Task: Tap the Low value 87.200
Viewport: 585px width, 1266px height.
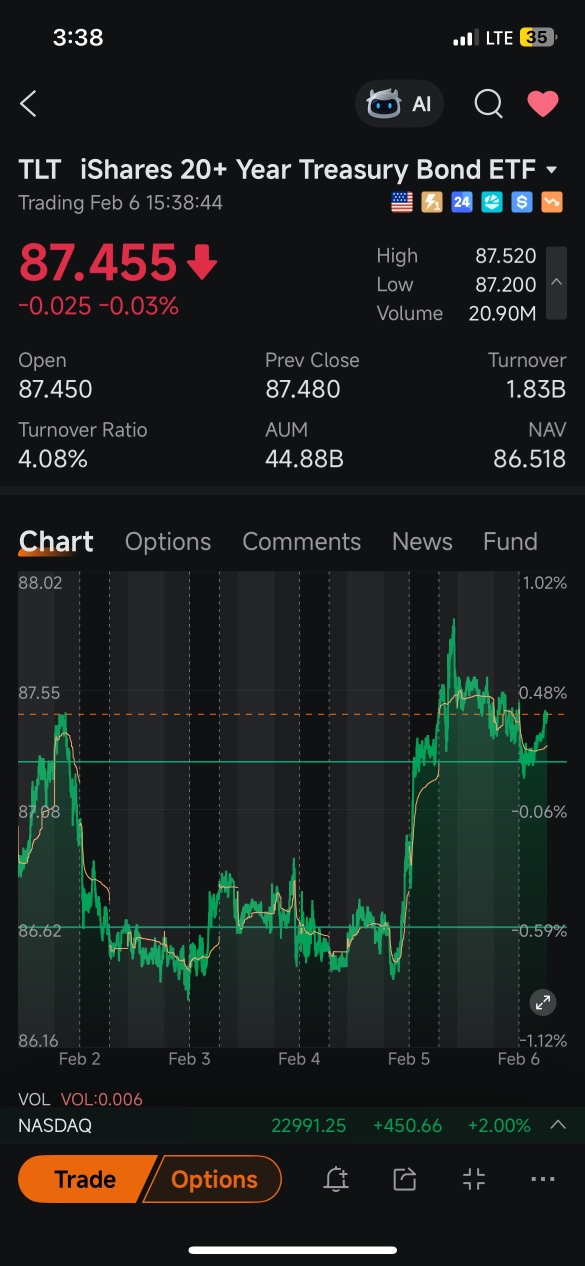Action: (x=505, y=284)
